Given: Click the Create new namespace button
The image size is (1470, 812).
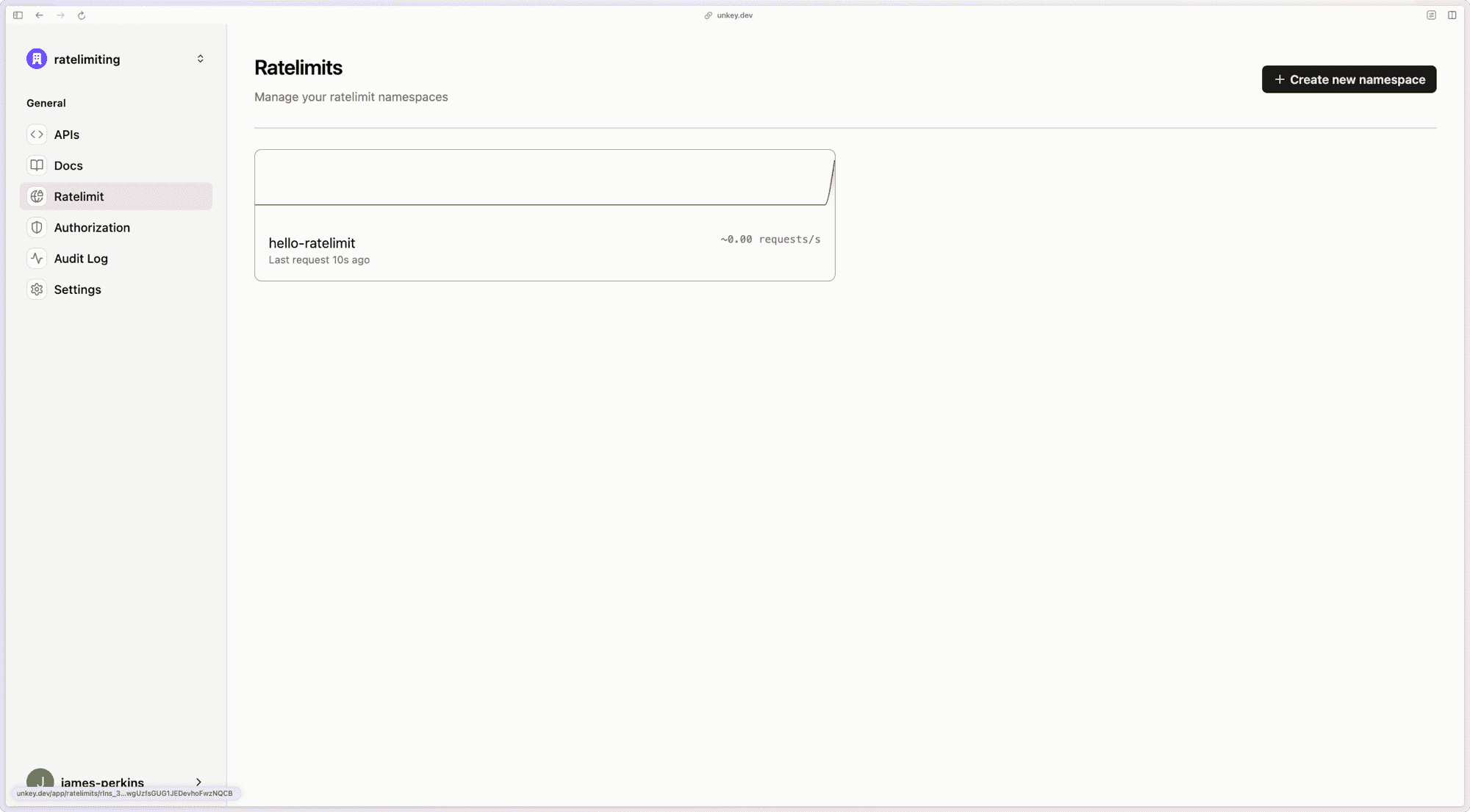Looking at the screenshot, I should click(1349, 78).
